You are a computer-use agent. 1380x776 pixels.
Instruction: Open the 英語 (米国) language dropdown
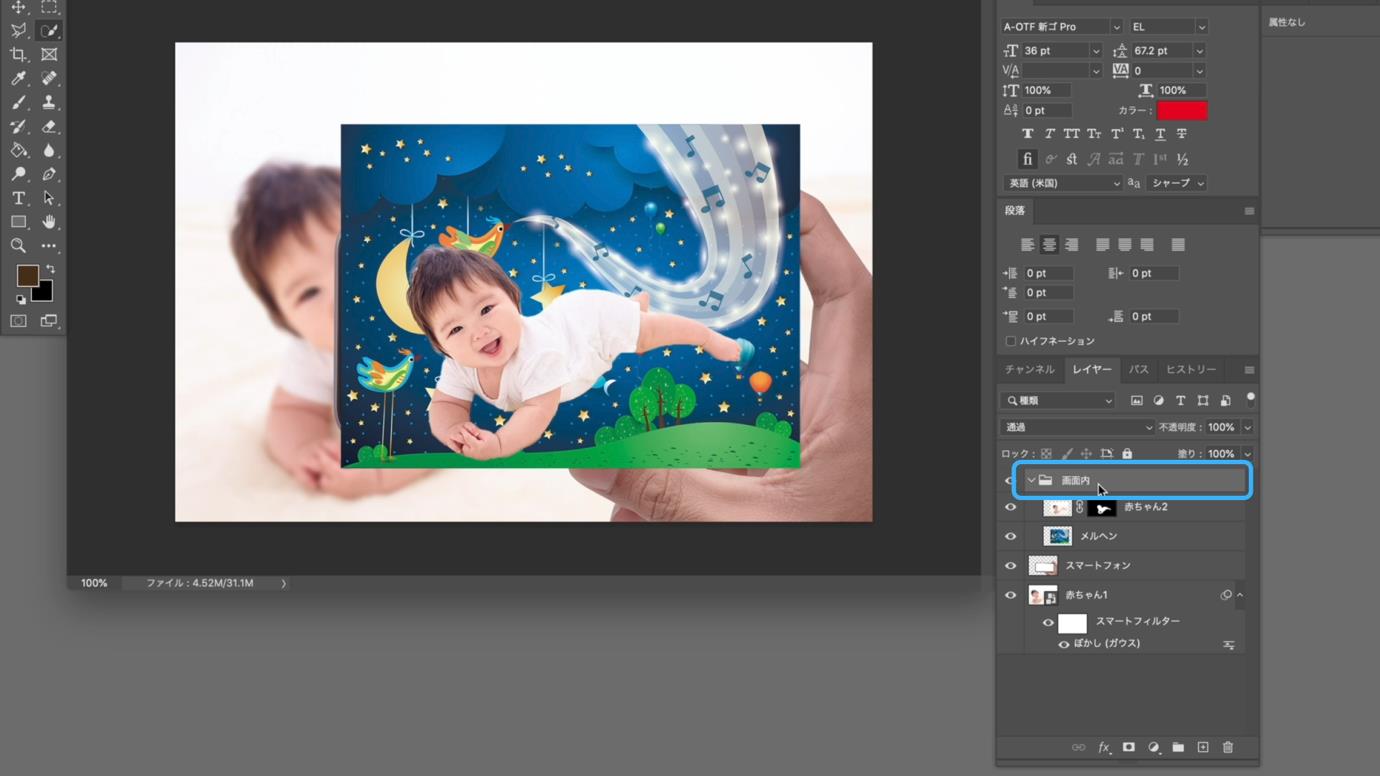(x=1062, y=183)
